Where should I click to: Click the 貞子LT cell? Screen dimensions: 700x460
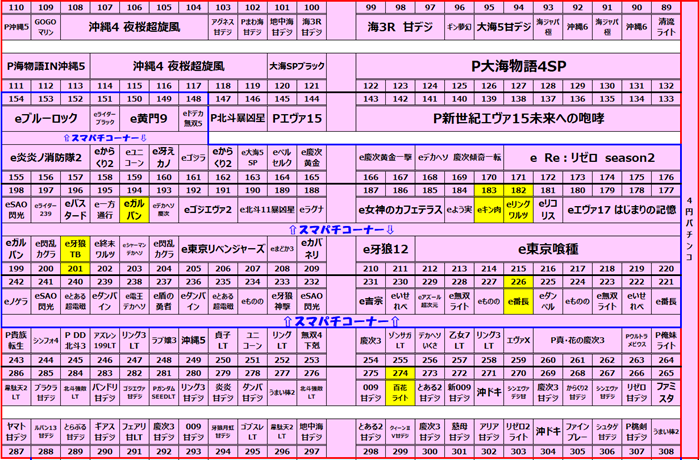click(x=223, y=340)
